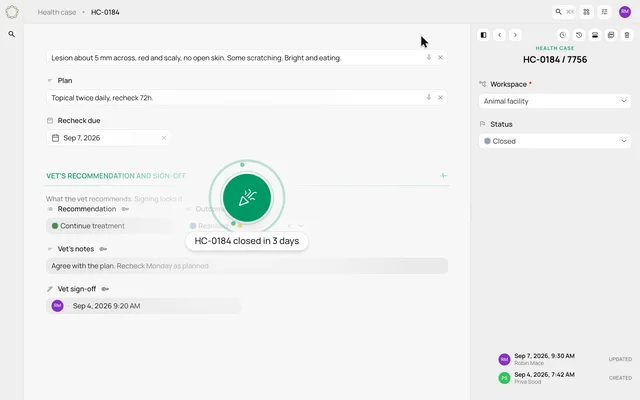
Task: Click the Vet sign-off field dated Sep 4
Action: [143, 306]
